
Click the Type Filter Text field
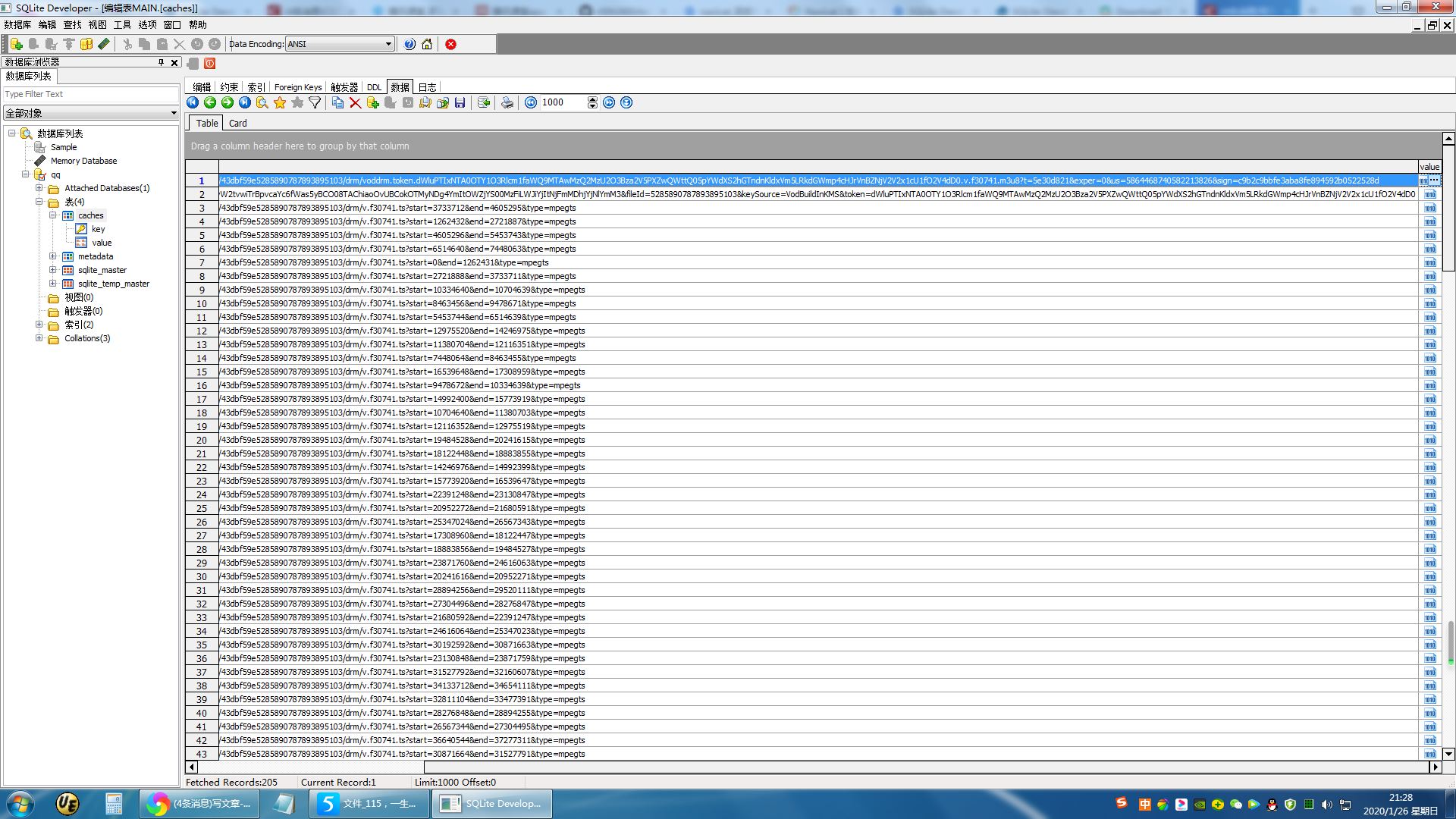click(89, 94)
